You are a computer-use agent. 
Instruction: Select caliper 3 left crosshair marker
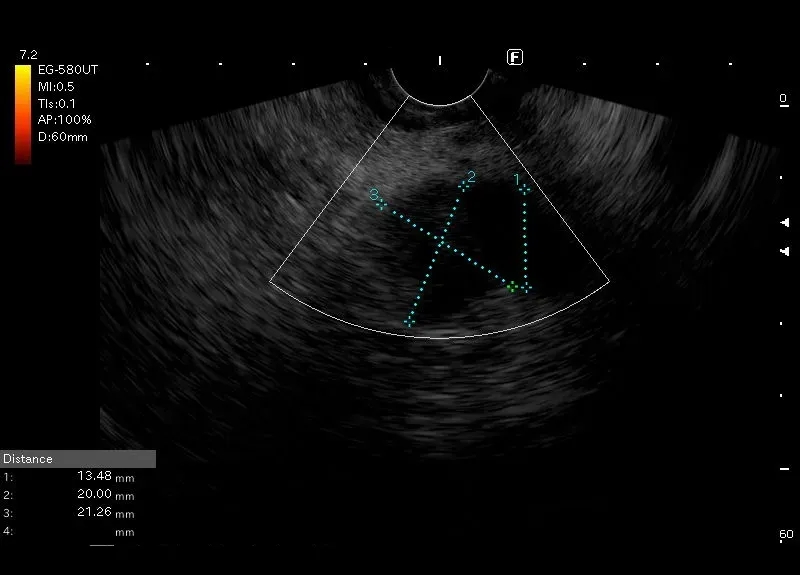tap(381, 204)
